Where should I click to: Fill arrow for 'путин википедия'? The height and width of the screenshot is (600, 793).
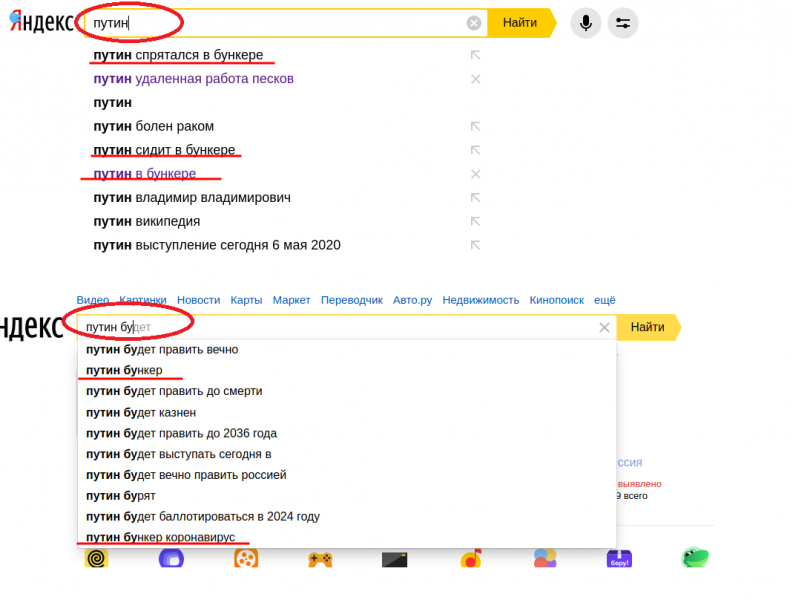[x=475, y=222]
